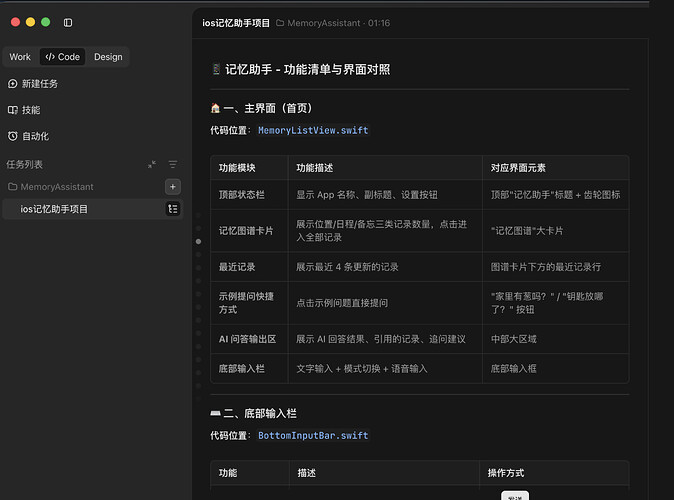Image resolution: width=674 pixels, height=500 pixels.
Task: Click the first outline dot in document gutter
Action: coord(198,215)
